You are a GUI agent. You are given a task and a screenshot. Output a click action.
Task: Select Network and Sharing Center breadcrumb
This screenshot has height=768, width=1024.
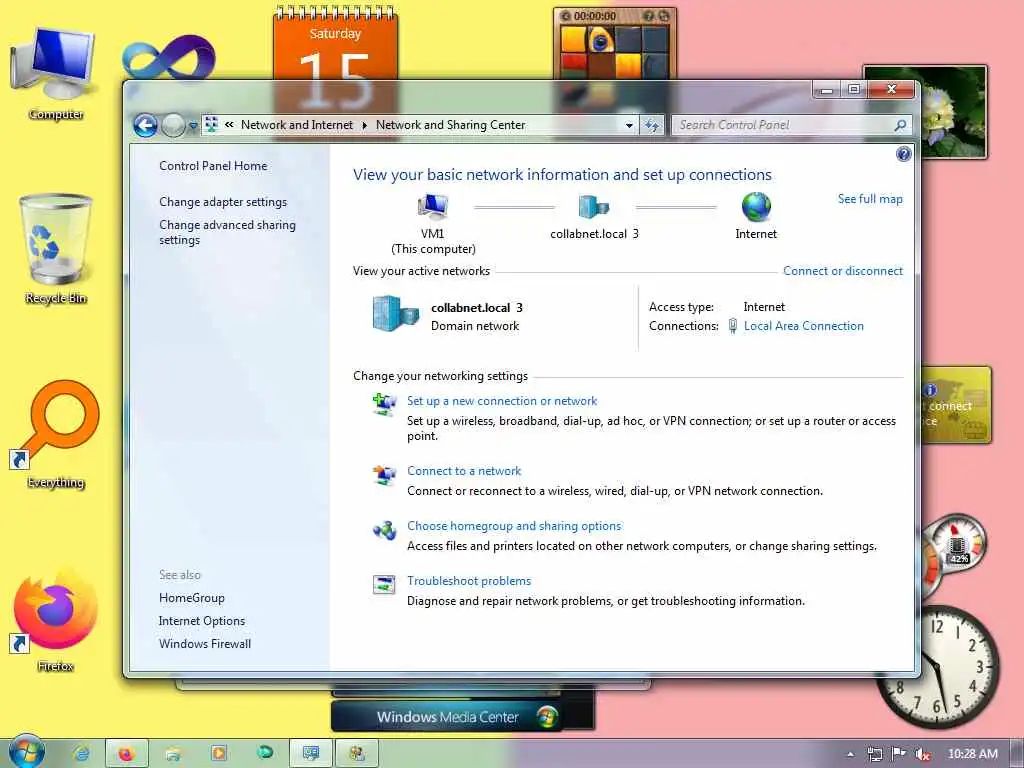[x=451, y=125]
